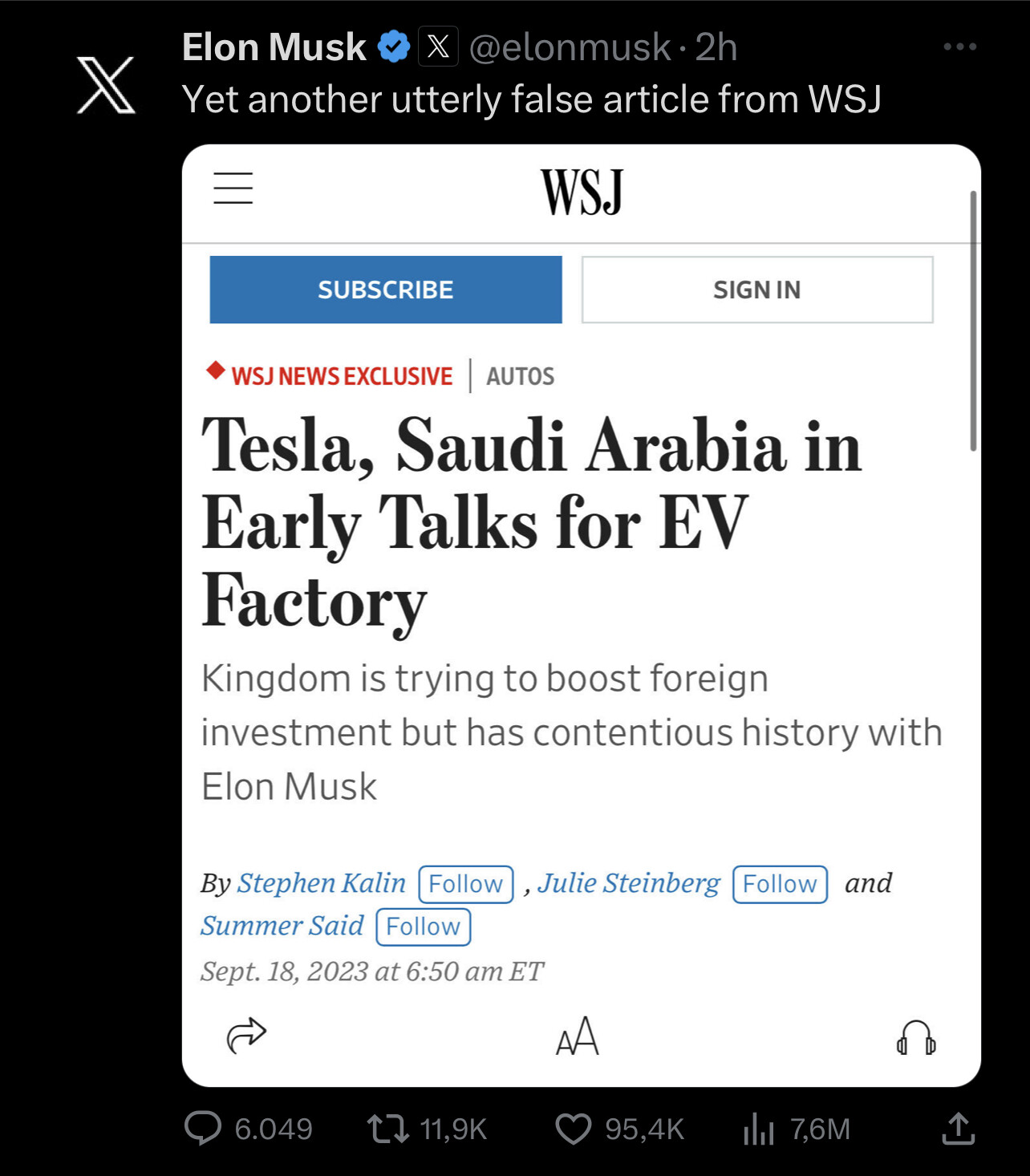Open the three-dot more options menu
1030x1176 pixels.
tap(959, 47)
